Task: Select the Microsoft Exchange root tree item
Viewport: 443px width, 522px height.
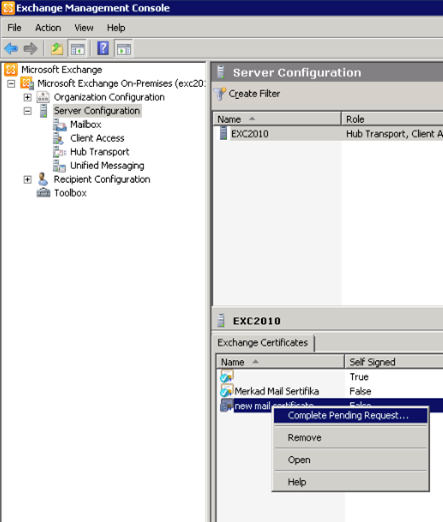Action: 62,70
